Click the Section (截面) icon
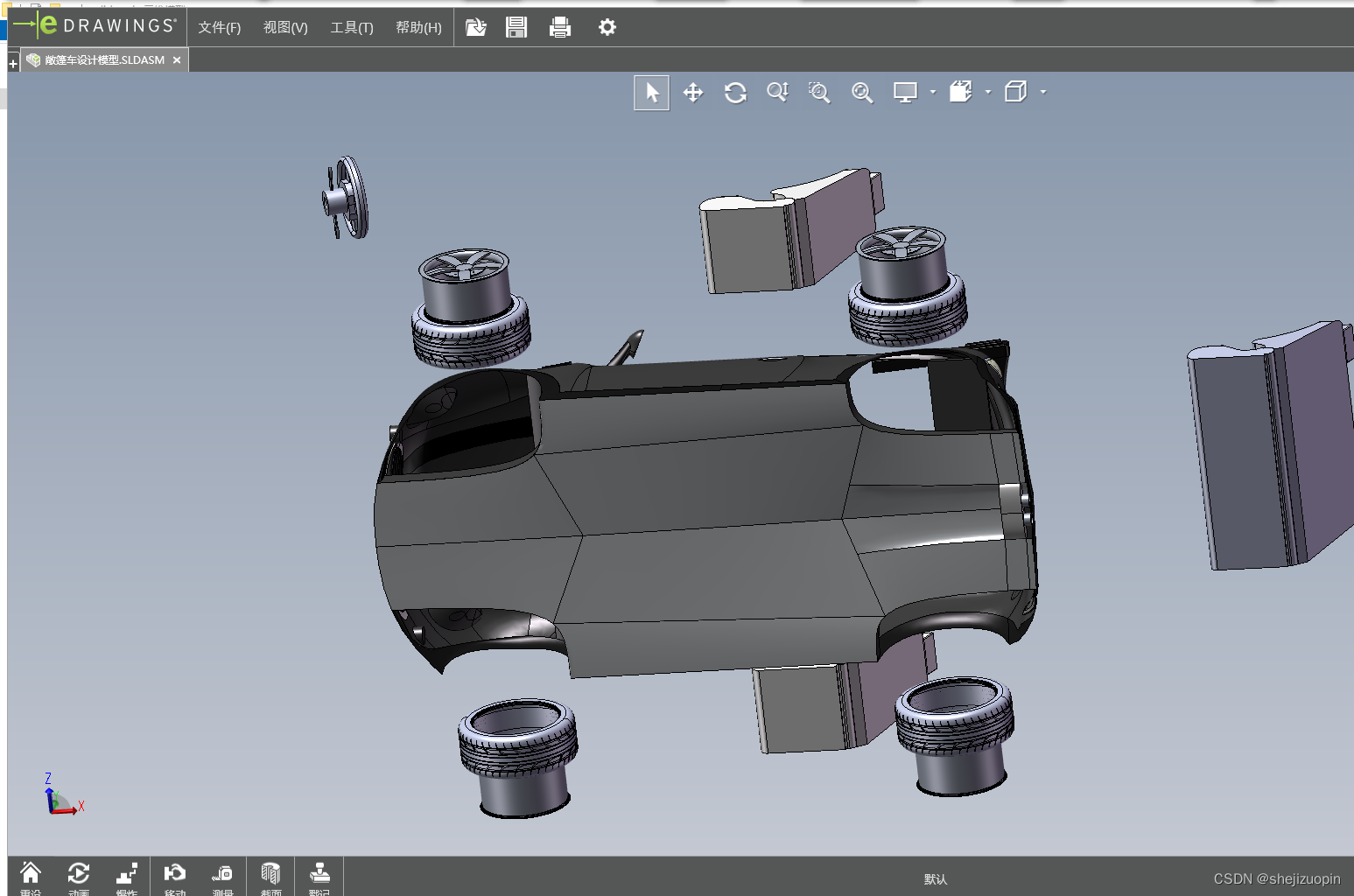The height and width of the screenshot is (896, 1354). 271,878
